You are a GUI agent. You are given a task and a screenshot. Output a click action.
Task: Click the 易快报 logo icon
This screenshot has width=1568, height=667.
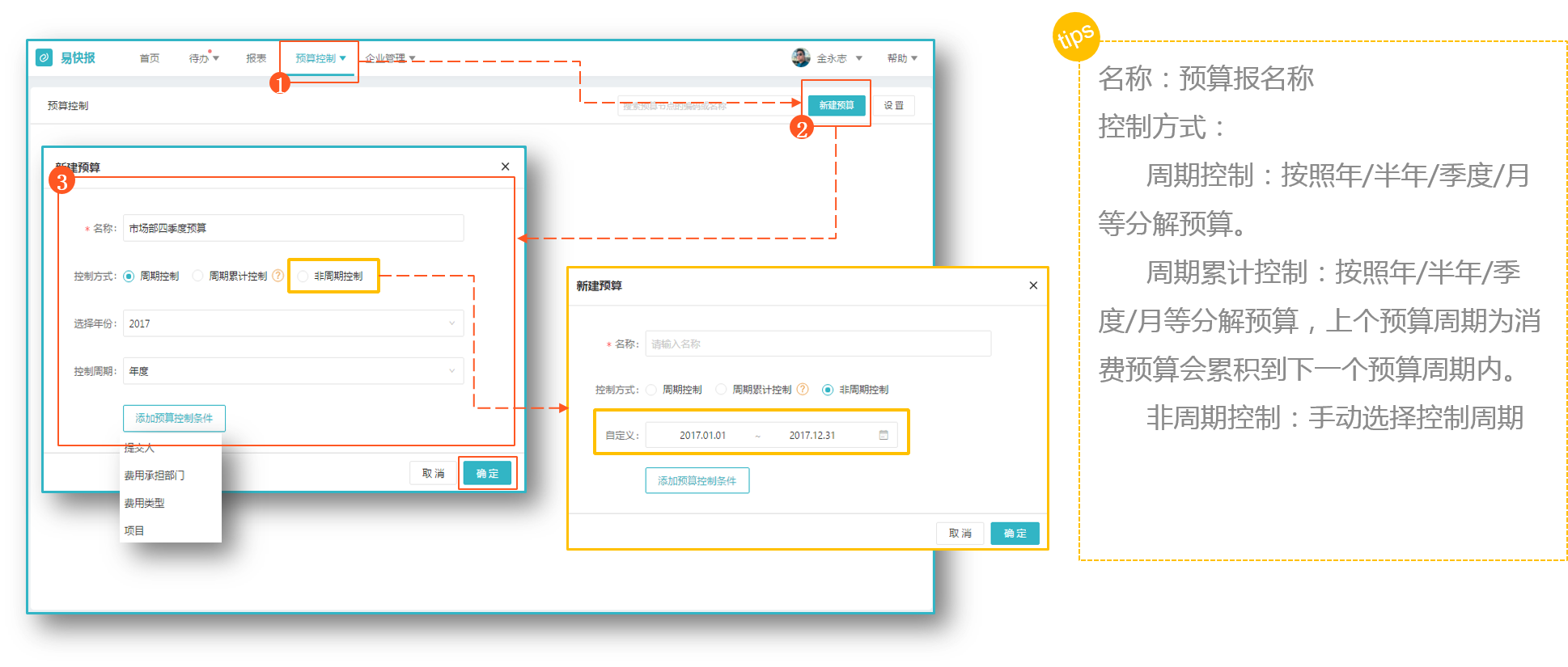click(x=44, y=57)
